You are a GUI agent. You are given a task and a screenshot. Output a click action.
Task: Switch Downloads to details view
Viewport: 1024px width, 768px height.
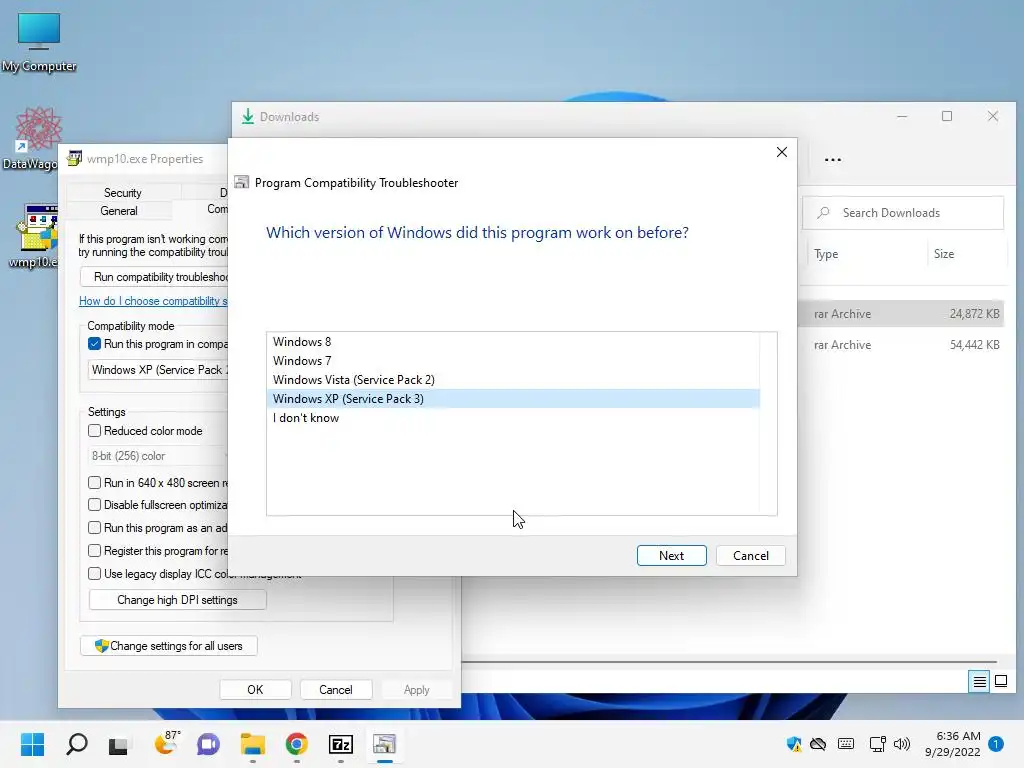[x=979, y=682]
